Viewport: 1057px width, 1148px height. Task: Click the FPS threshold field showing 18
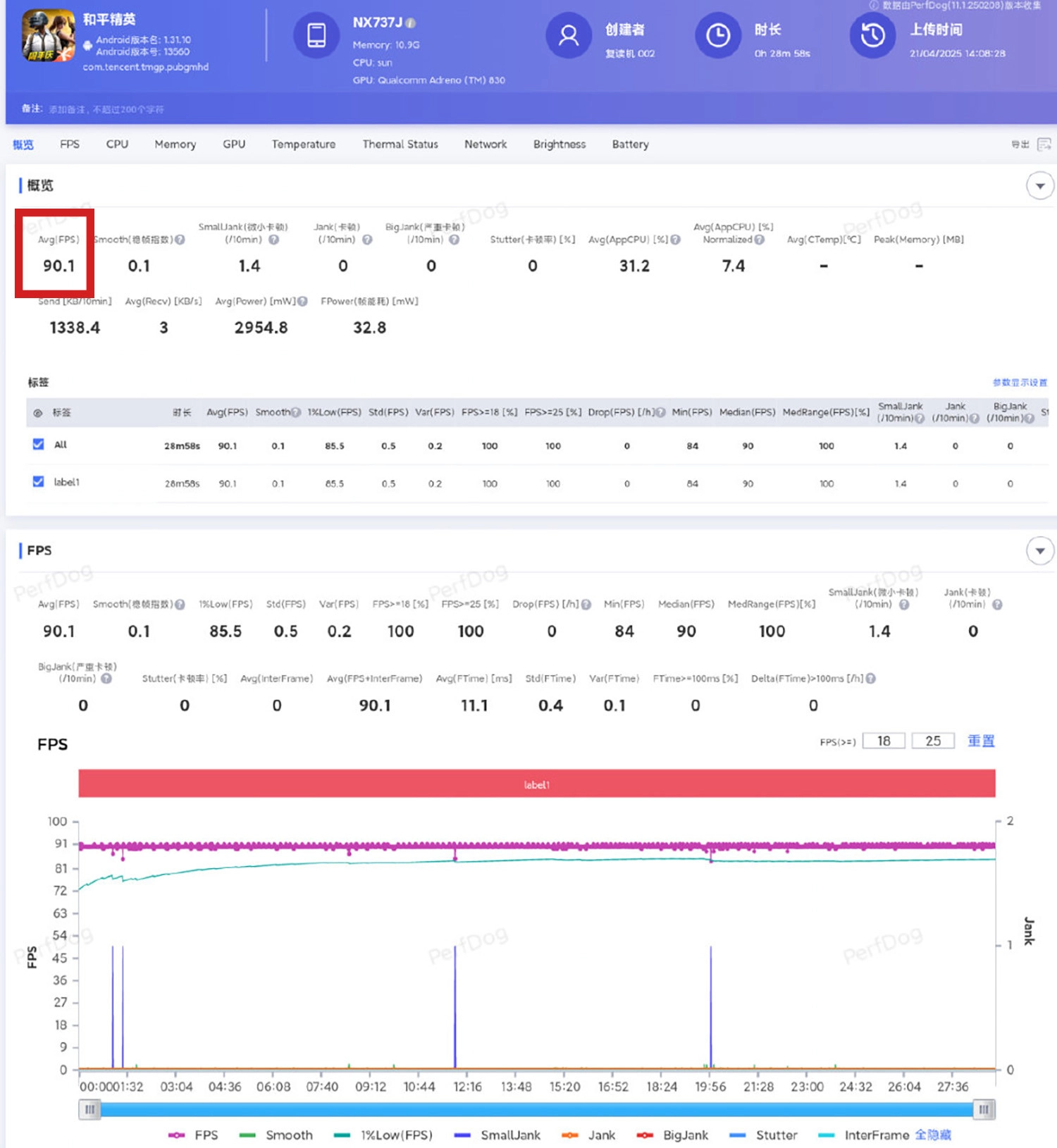[x=884, y=741]
